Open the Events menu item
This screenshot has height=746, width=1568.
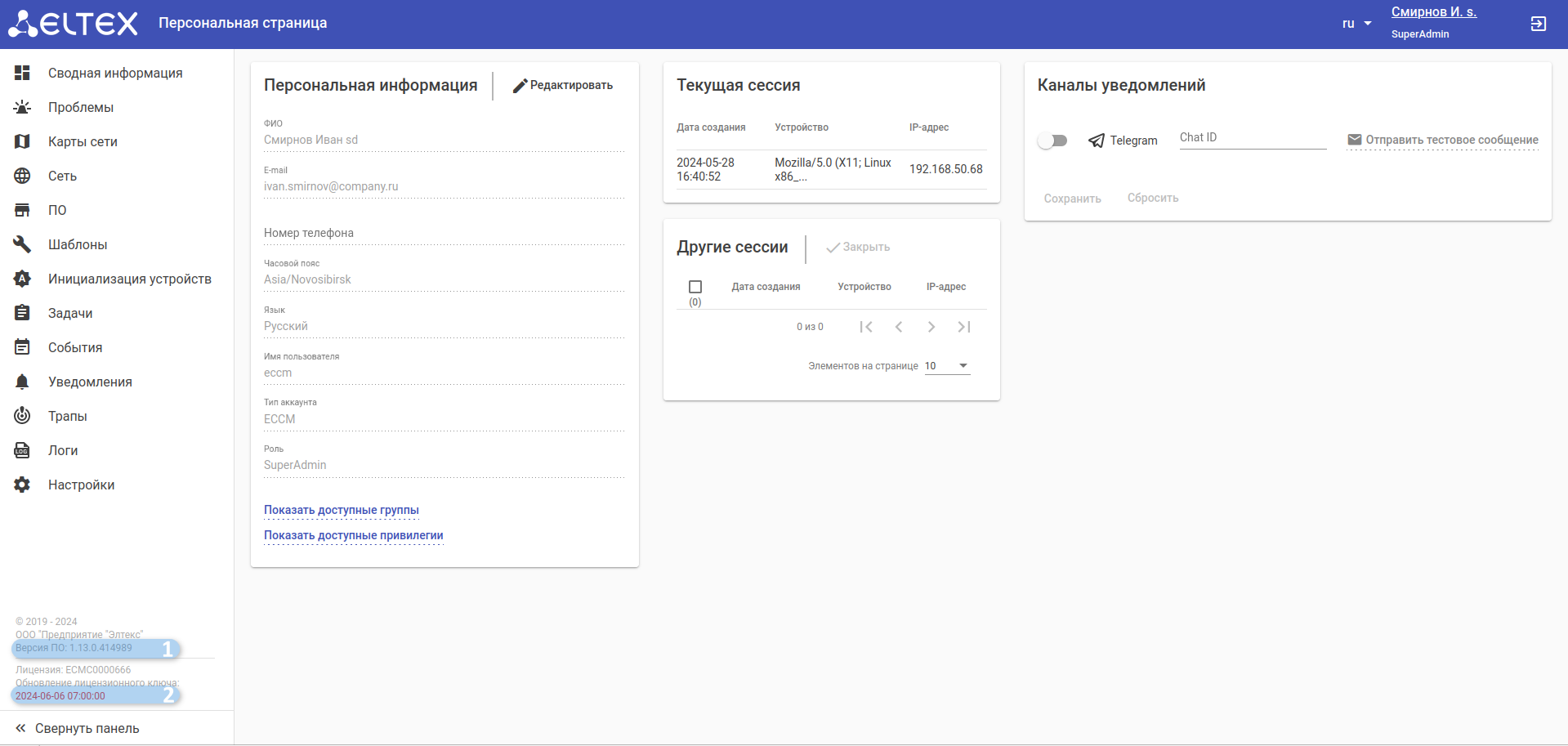click(x=75, y=347)
